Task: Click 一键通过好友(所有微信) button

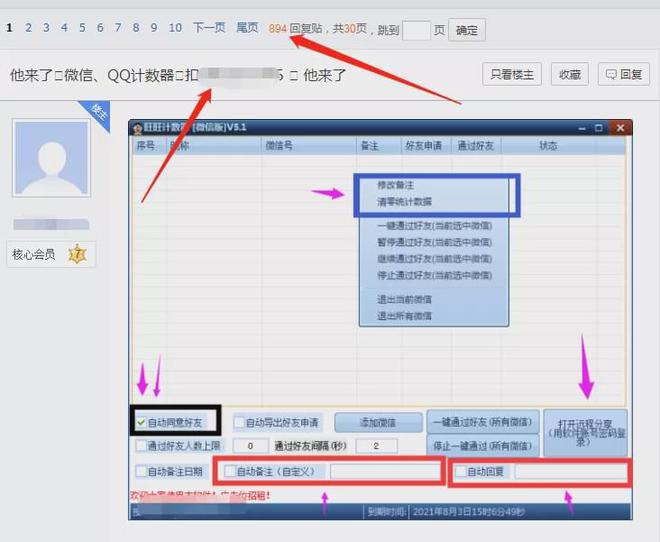Action: pyautogui.click(x=484, y=421)
